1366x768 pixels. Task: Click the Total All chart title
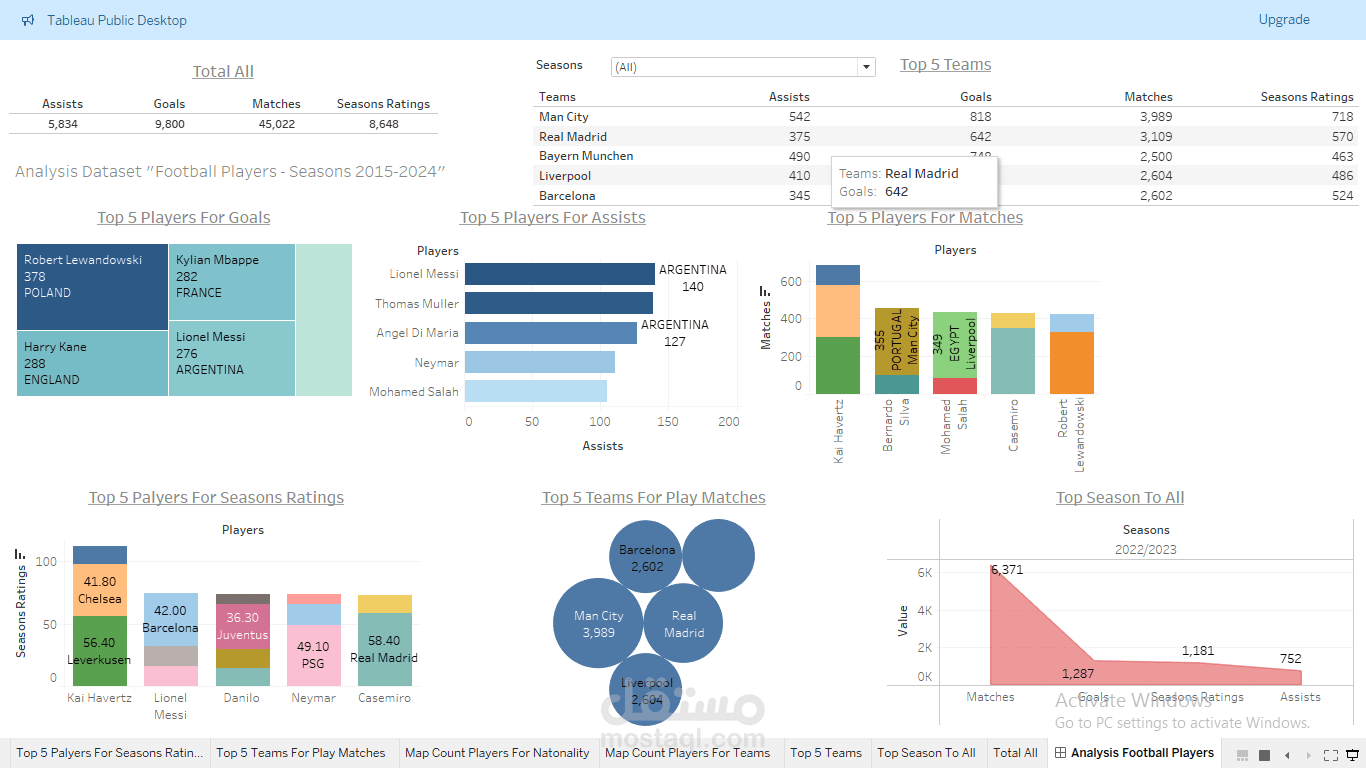(x=223, y=71)
